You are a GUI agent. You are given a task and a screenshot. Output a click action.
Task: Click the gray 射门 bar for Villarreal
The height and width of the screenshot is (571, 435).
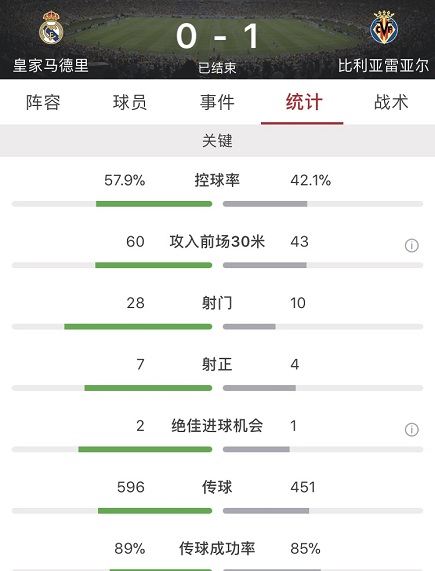pyautogui.click(x=249, y=327)
